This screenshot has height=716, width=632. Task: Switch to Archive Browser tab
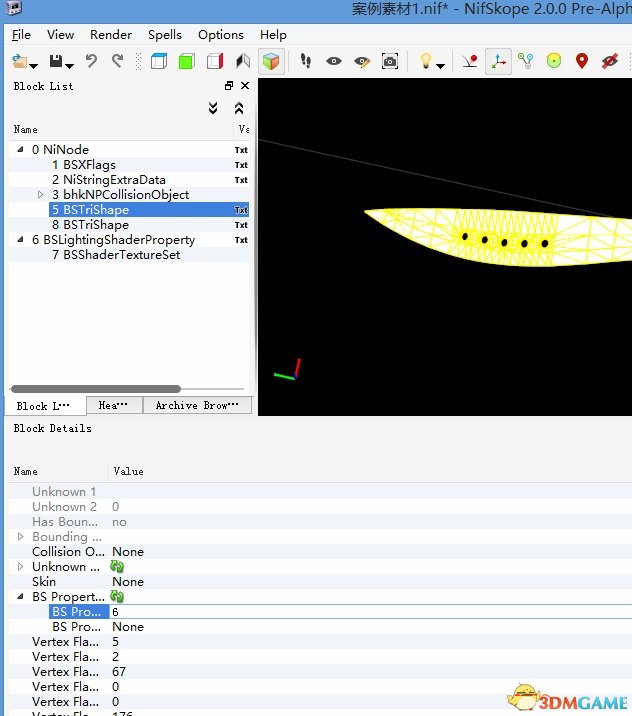click(197, 405)
